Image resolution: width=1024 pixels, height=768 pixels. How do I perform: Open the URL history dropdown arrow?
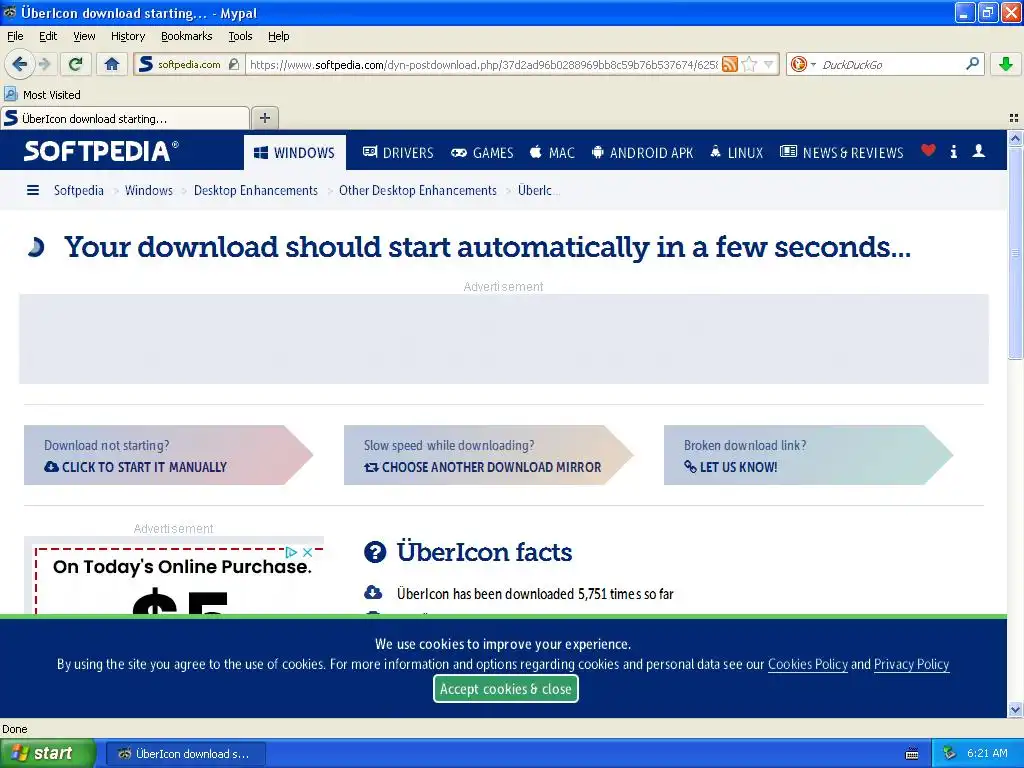click(769, 64)
